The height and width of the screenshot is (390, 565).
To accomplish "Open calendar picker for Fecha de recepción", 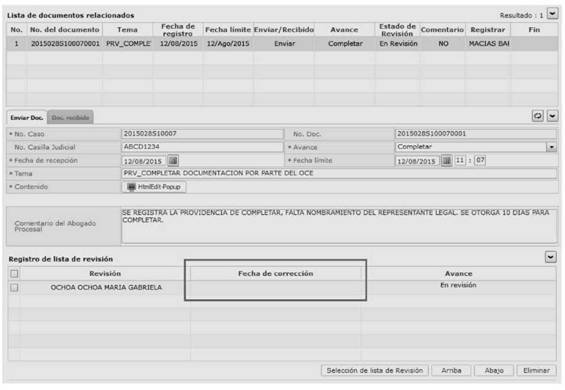I will 173,160.
